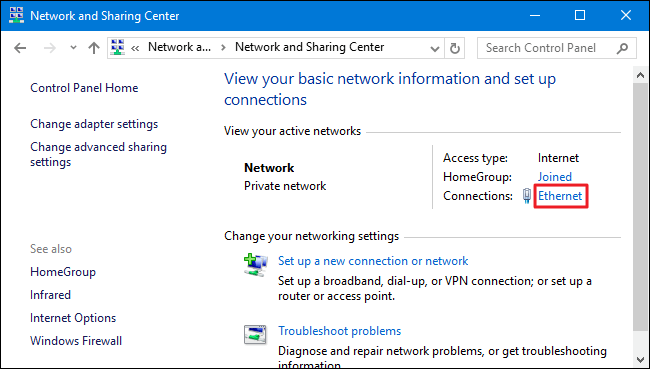
Task: Go up one level with Up arrow
Action: click(x=94, y=48)
